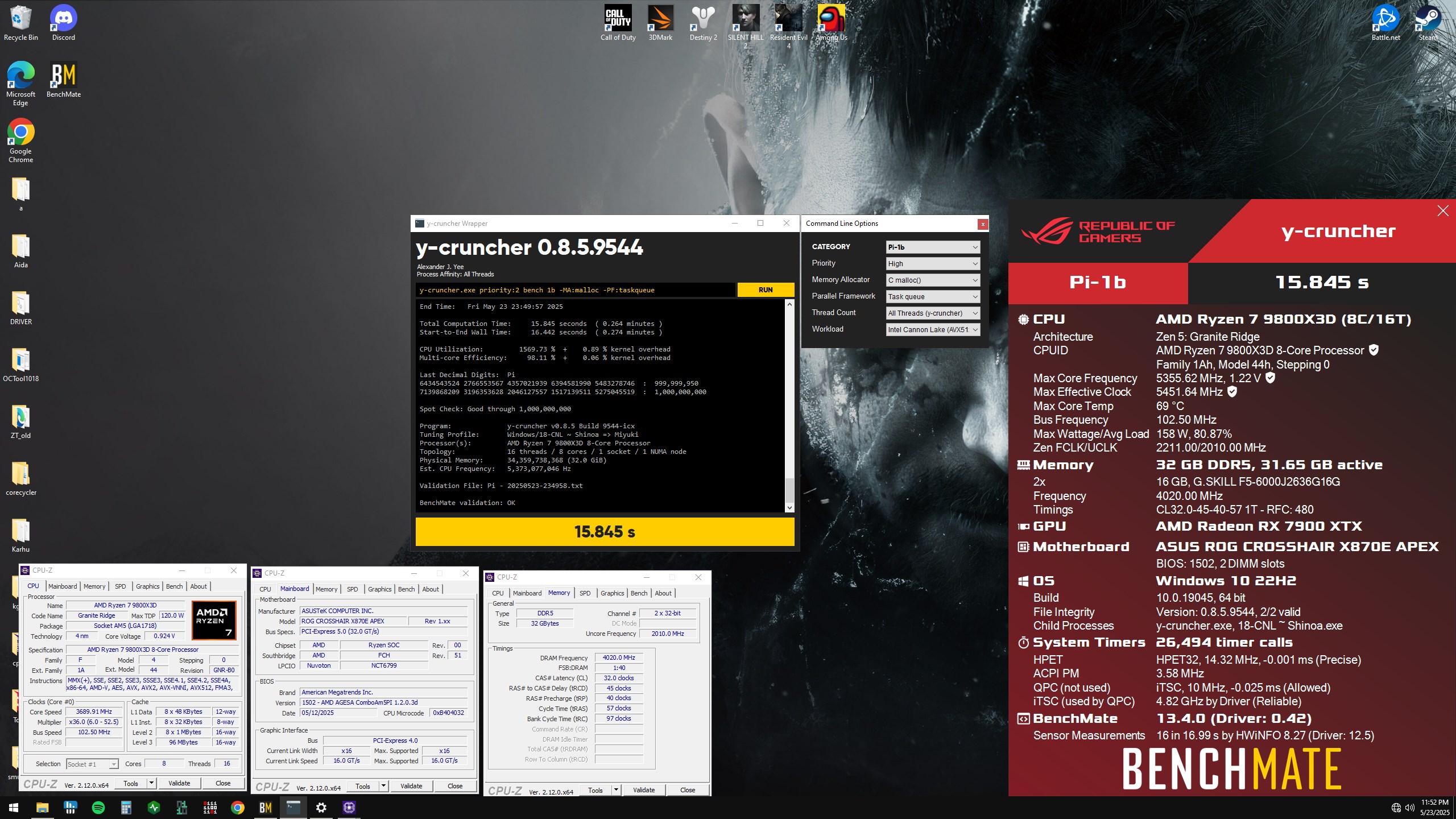Select the Aida folder on desktop
The height and width of the screenshot is (819, 1456).
coord(20,250)
